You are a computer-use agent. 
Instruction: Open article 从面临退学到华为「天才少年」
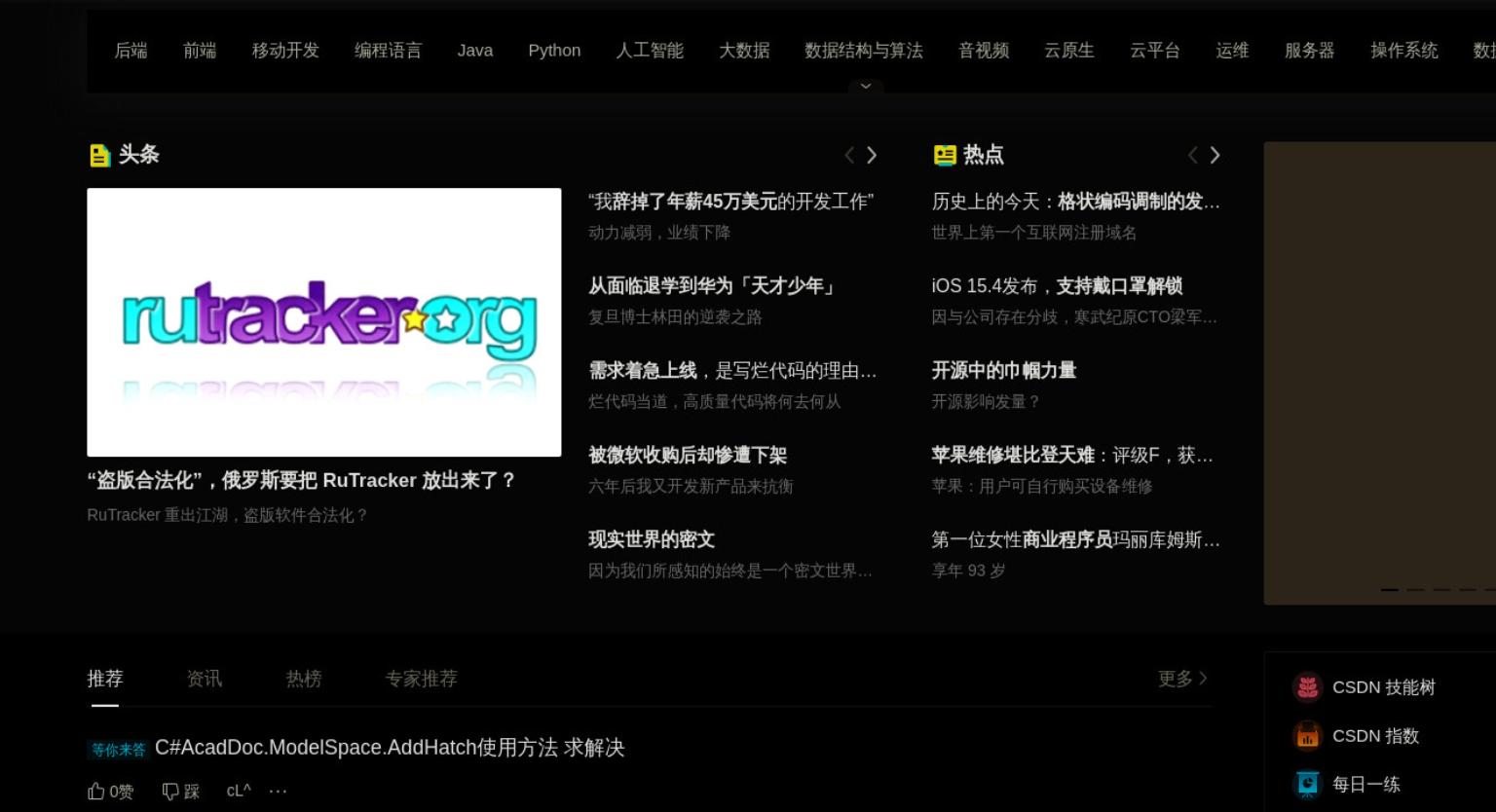(713, 286)
